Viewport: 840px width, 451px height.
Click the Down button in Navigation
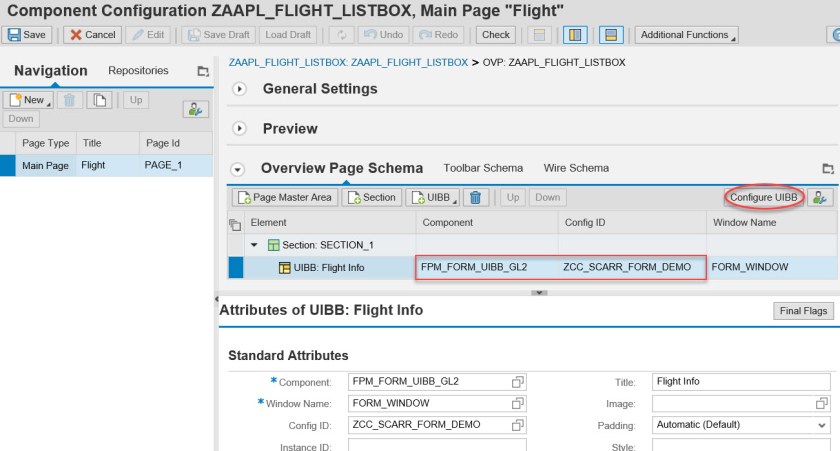pyautogui.click(x=21, y=119)
